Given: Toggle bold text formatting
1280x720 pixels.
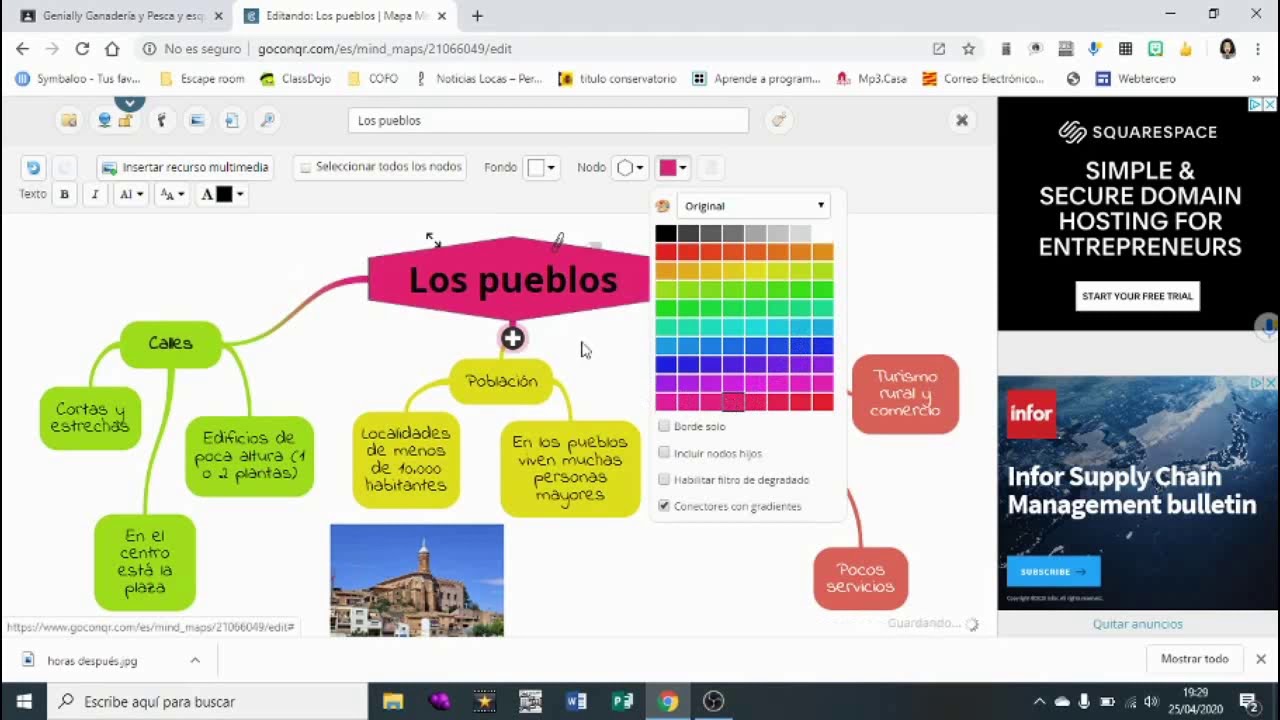Looking at the screenshot, I should coord(65,194).
